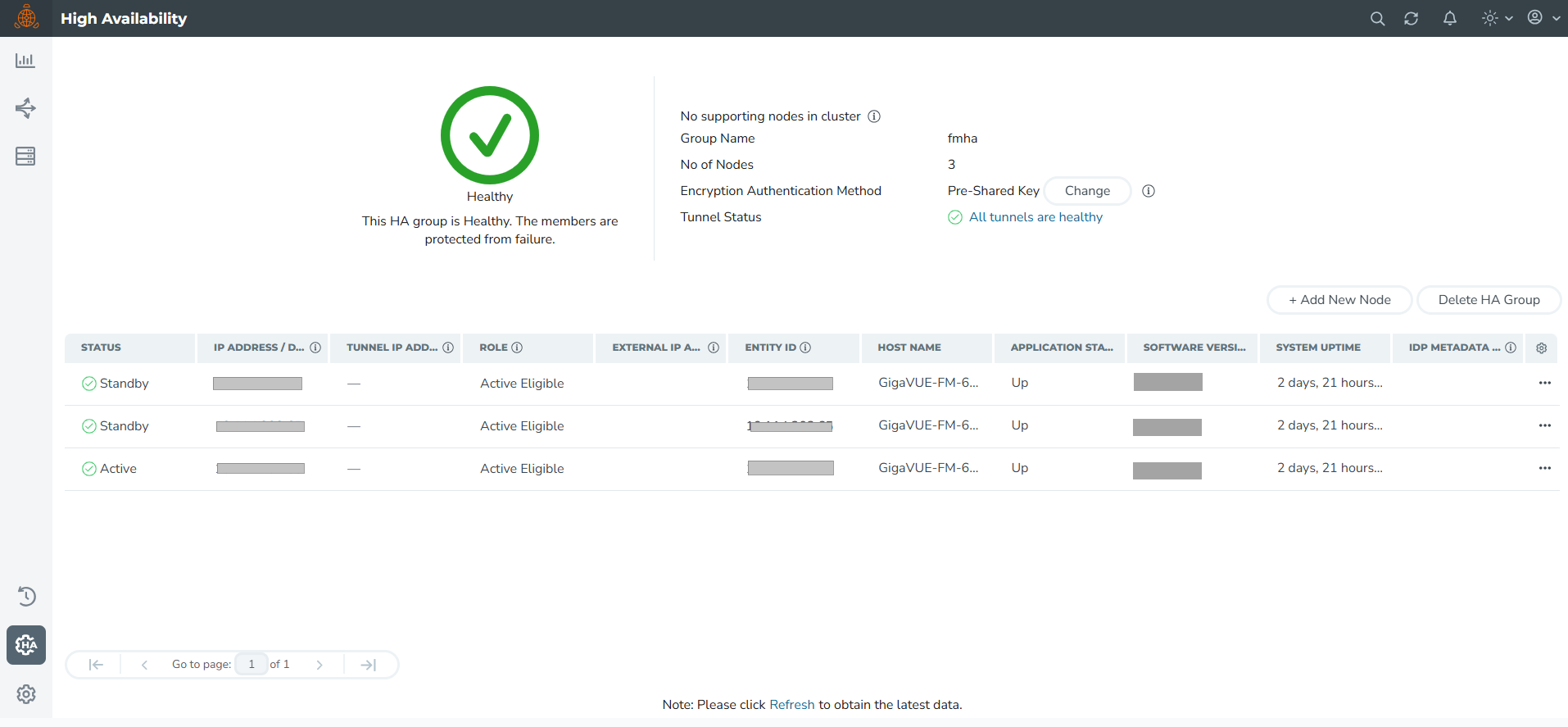This screenshot has height=727, width=1568.
Task: Click the Go to page number field
Action: pyautogui.click(x=252, y=665)
